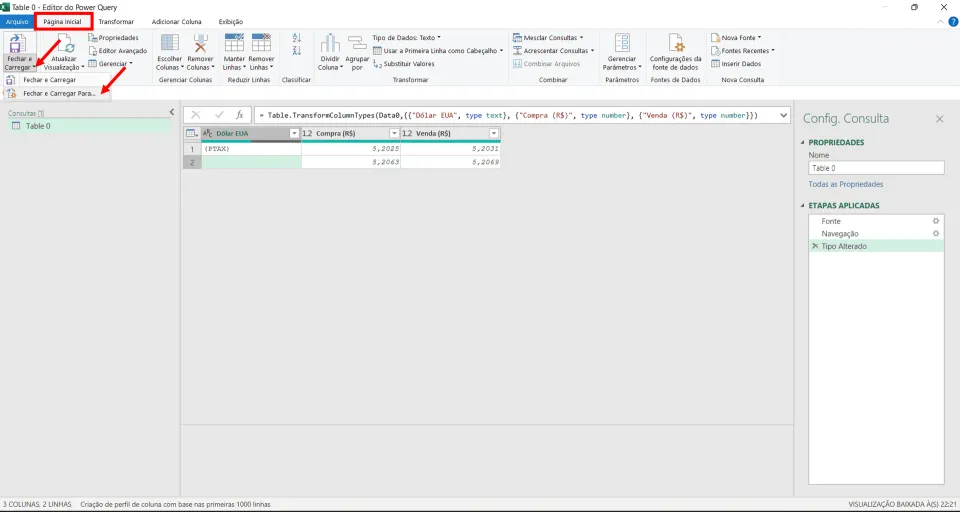This screenshot has width=960, height=512.
Task: Click the table corner menu icon in grid
Action: (x=192, y=134)
